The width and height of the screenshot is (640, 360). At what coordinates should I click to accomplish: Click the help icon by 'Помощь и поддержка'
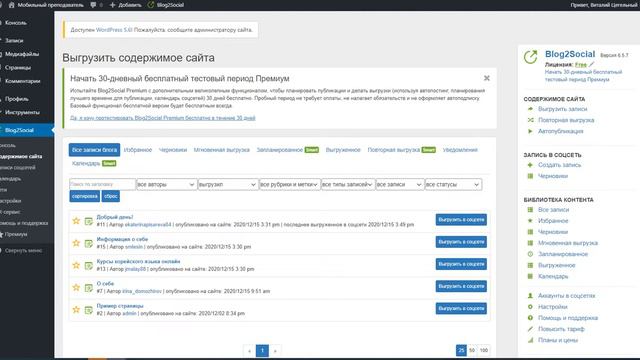[530, 318]
